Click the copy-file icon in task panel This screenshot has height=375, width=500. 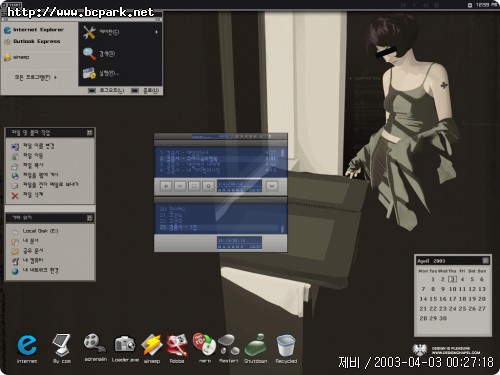click(15, 166)
